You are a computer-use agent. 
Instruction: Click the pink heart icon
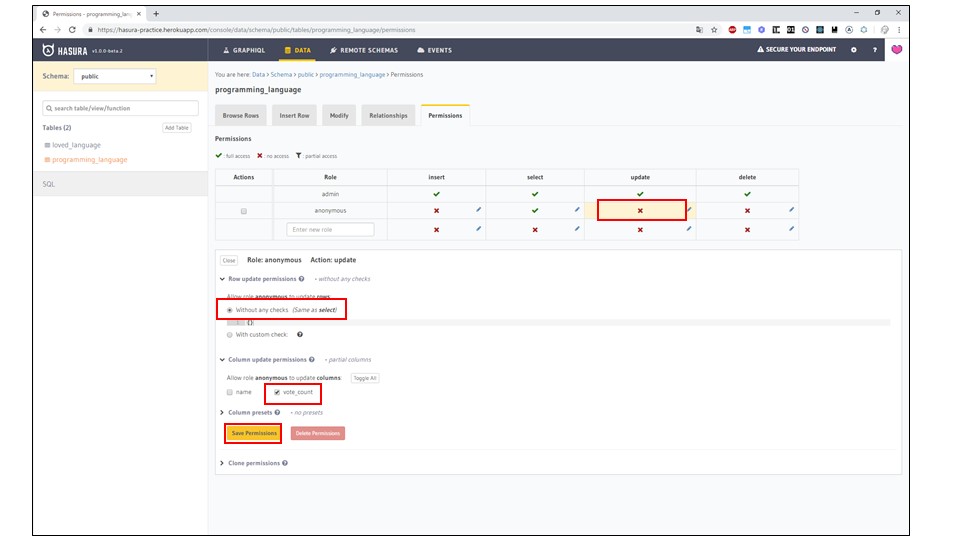point(896,50)
